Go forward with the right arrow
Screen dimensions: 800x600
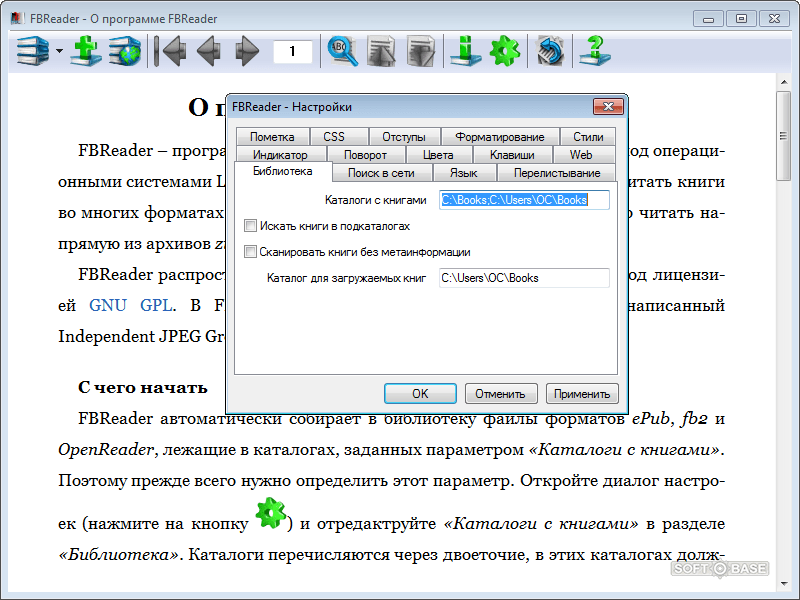pyautogui.click(x=247, y=51)
